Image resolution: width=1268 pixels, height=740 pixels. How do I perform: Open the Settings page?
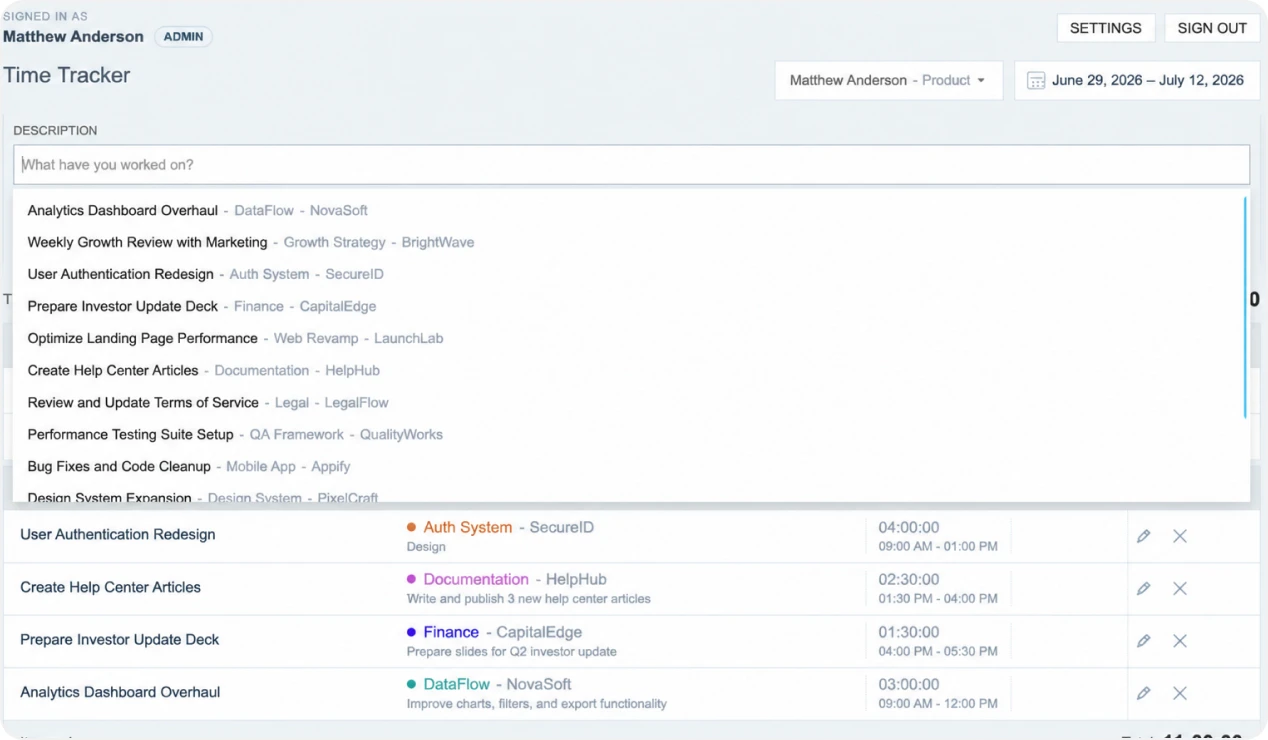point(1105,28)
